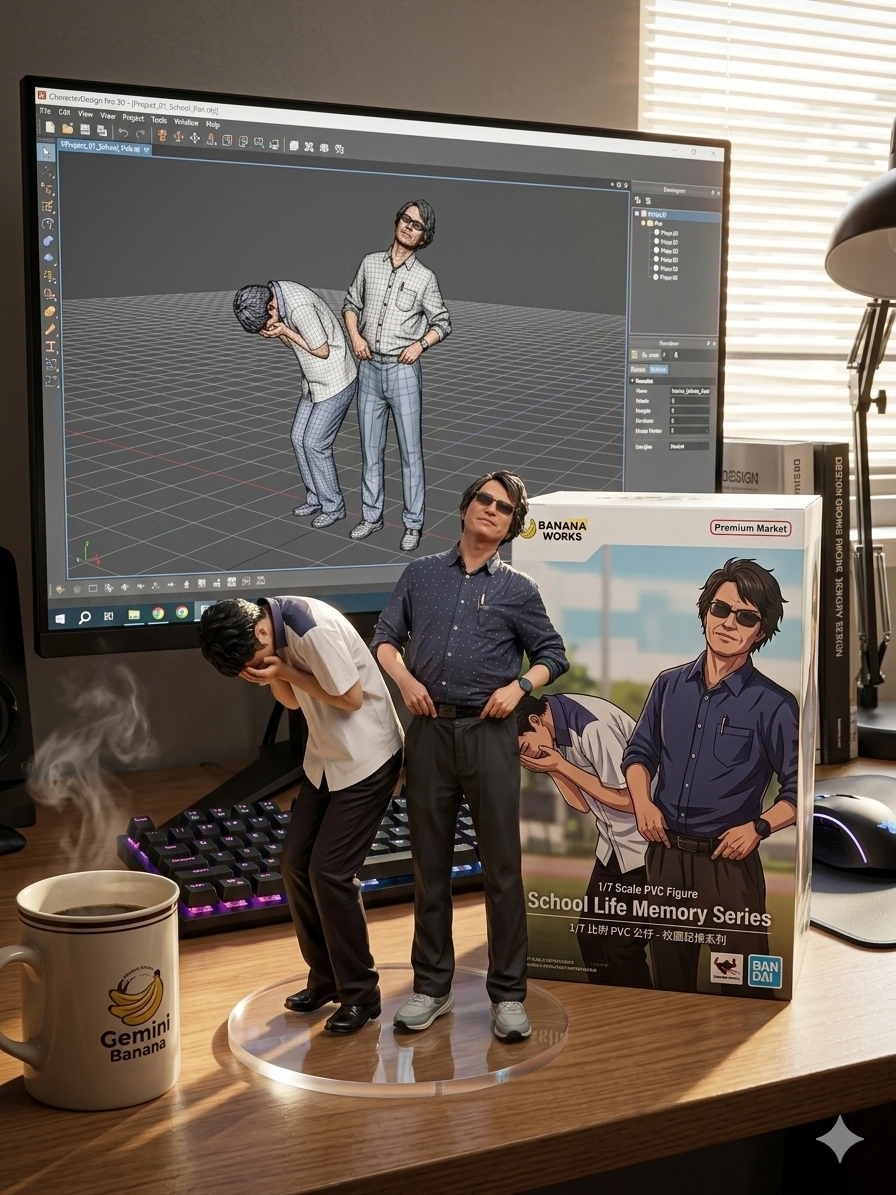This screenshot has width=896, height=1195.
Task: Toggle the rectangle frame icon below viewport
Action: pyautogui.click(x=94, y=587)
